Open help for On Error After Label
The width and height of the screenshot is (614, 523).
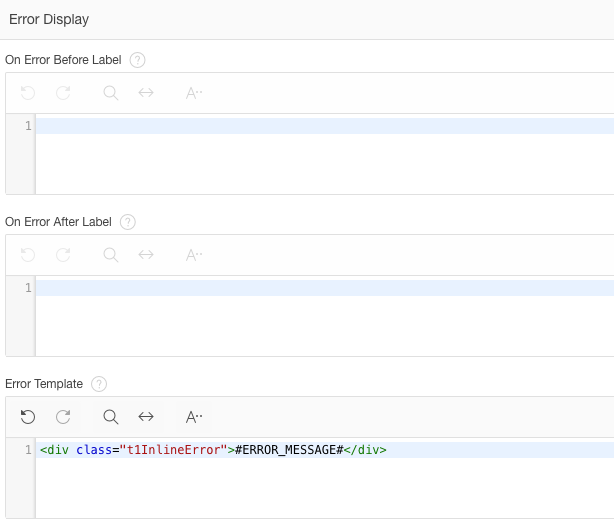click(x=128, y=222)
